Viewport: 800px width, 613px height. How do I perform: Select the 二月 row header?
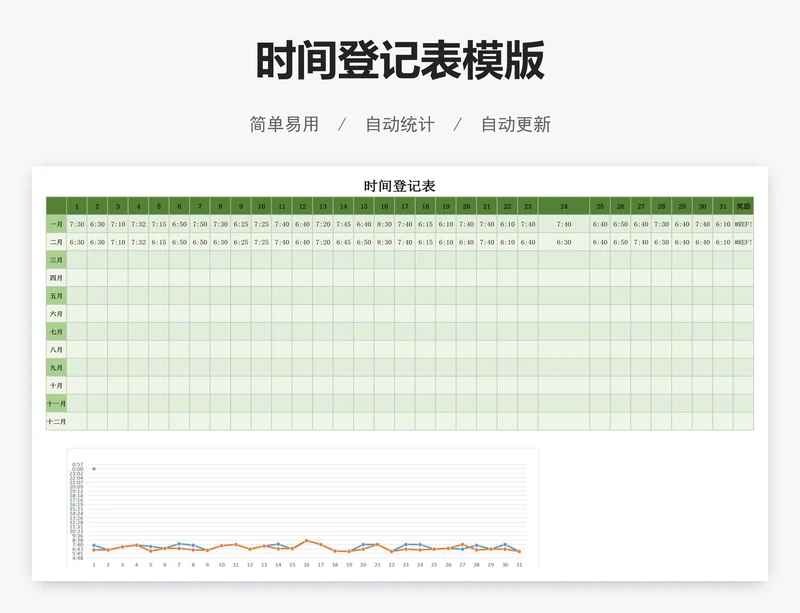click(56, 242)
